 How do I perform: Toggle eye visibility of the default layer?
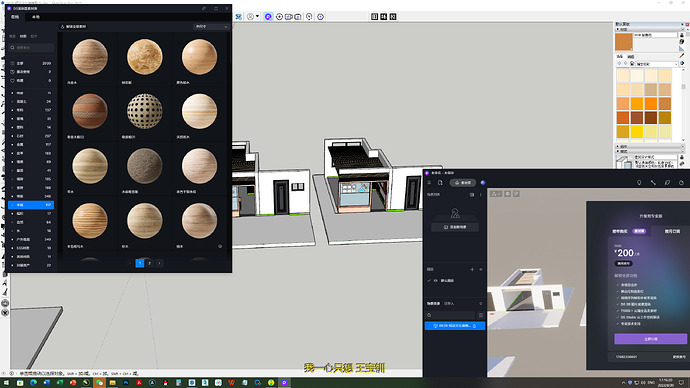coord(436,280)
